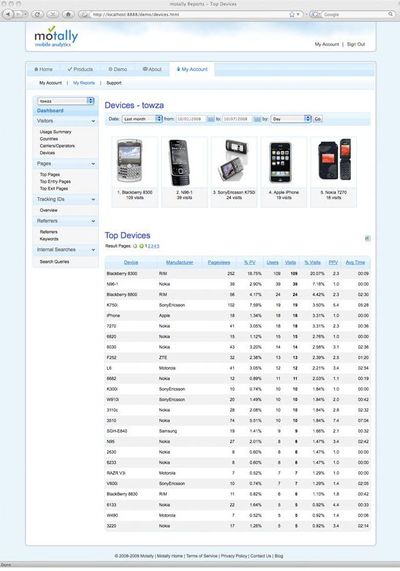Open the Last month date range dropdown

click(142, 119)
